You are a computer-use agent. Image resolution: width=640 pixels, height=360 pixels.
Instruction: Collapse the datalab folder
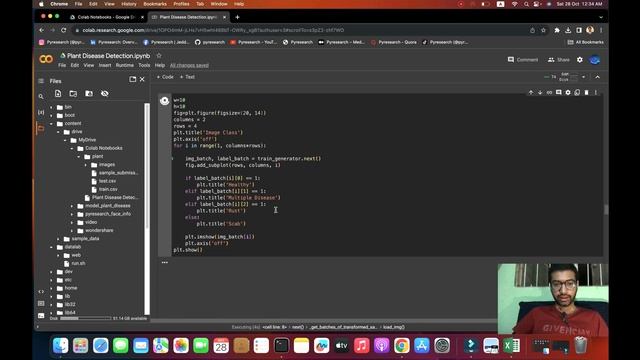click(x=51, y=247)
